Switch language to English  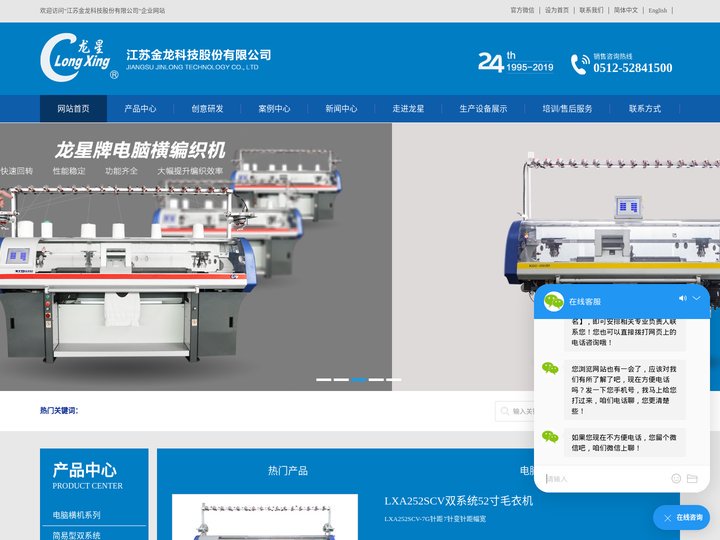click(x=658, y=10)
